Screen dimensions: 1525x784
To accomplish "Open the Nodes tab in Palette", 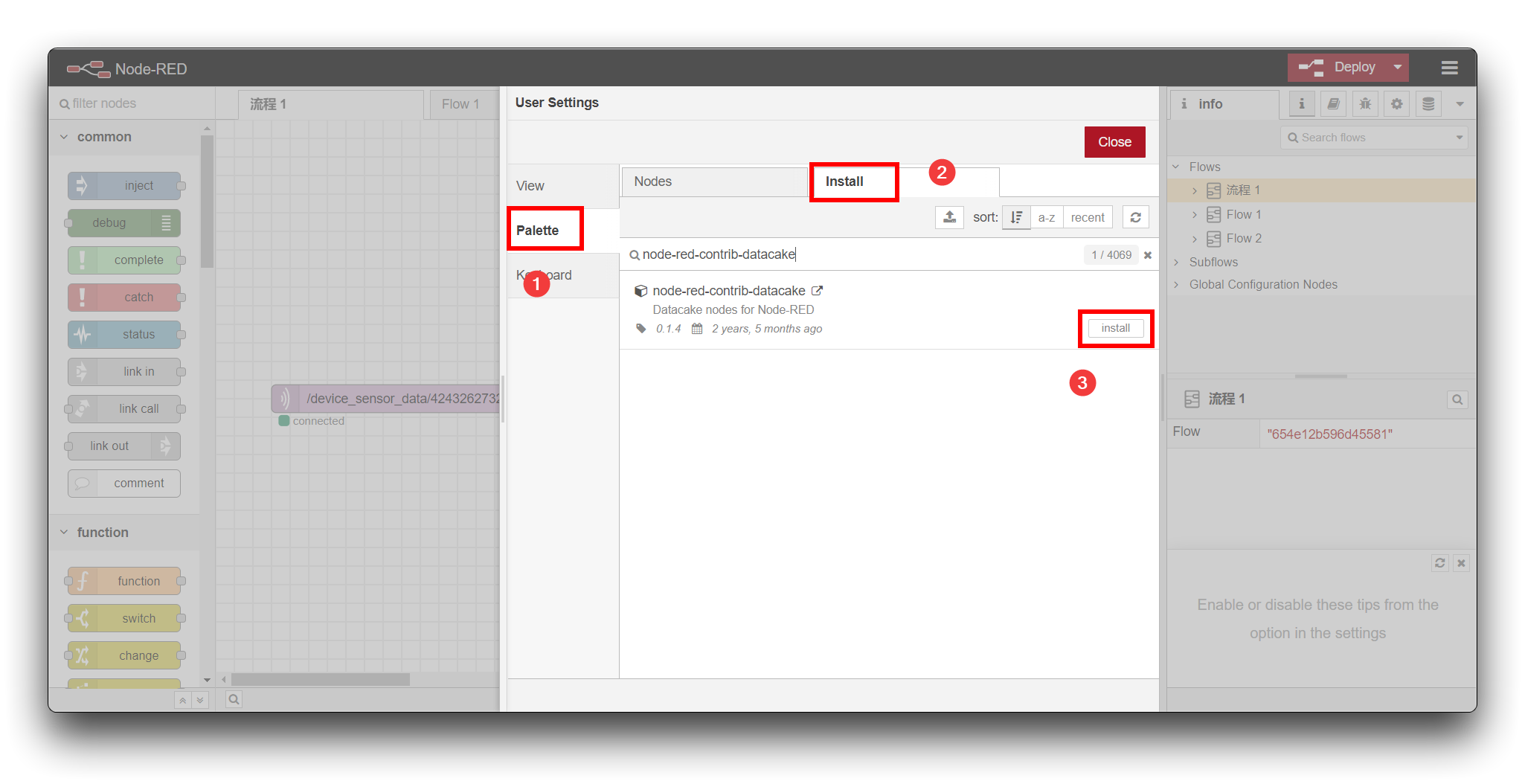I will click(x=714, y=181).
